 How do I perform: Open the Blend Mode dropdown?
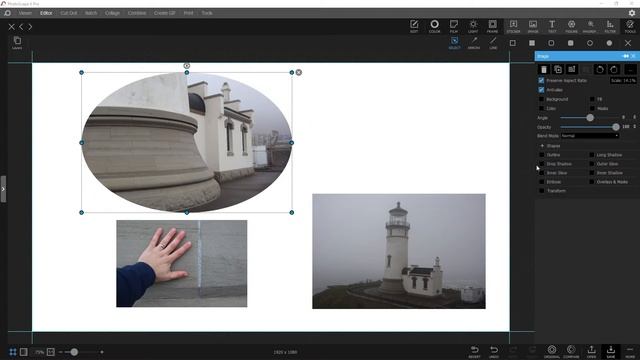point(589,136)
